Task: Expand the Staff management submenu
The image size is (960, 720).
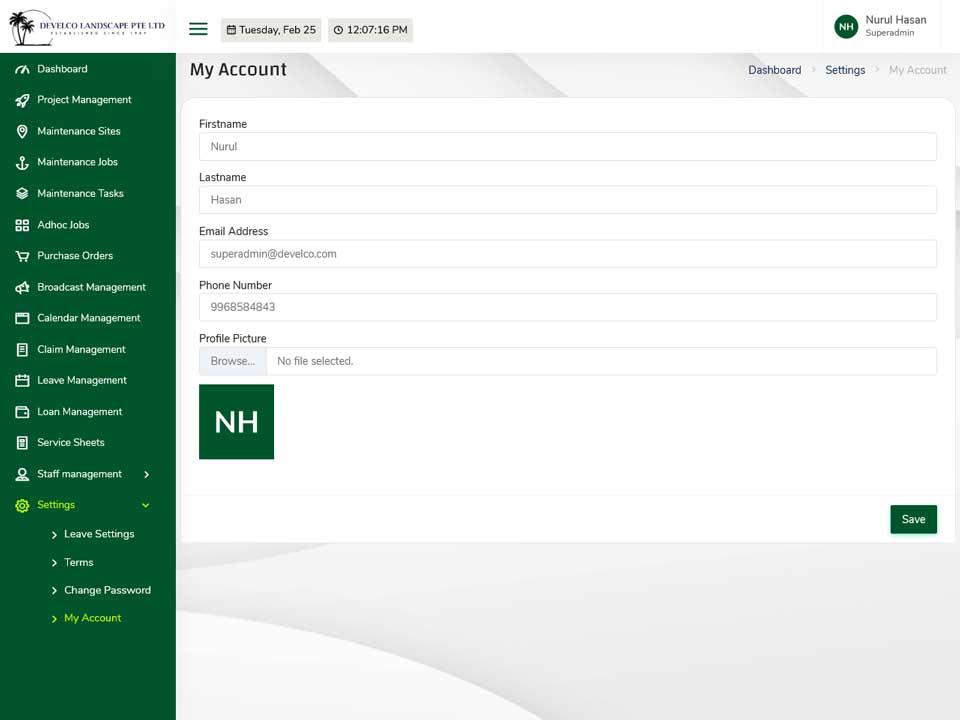Action: (146, 474)
